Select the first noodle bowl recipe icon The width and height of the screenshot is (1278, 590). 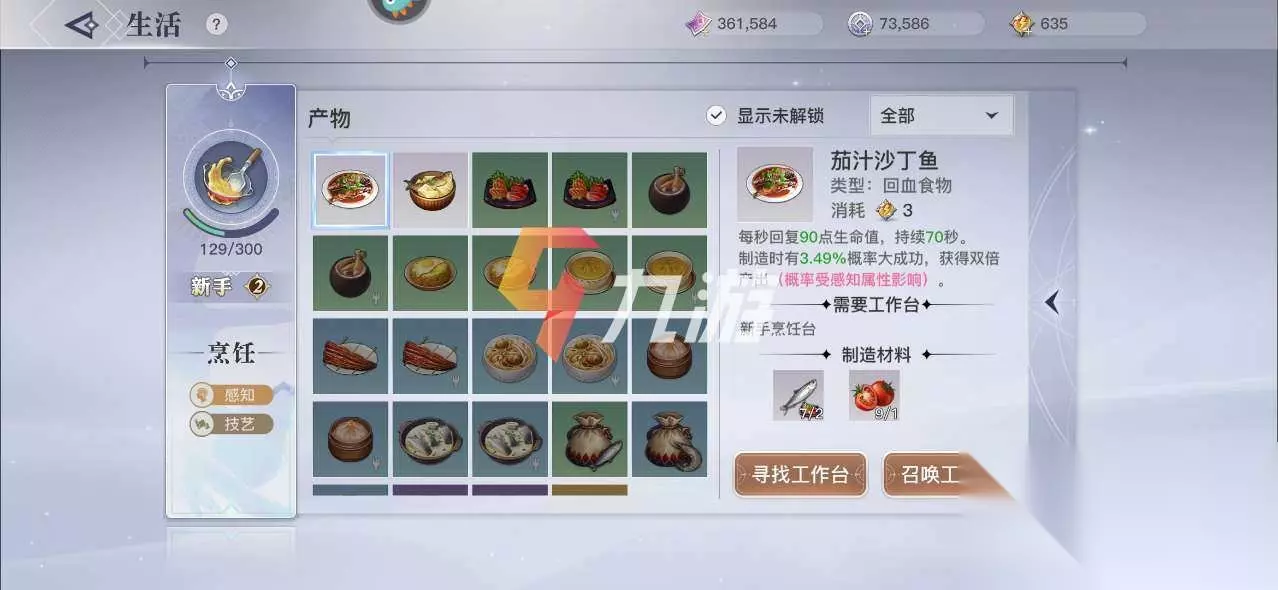(510, 356)
